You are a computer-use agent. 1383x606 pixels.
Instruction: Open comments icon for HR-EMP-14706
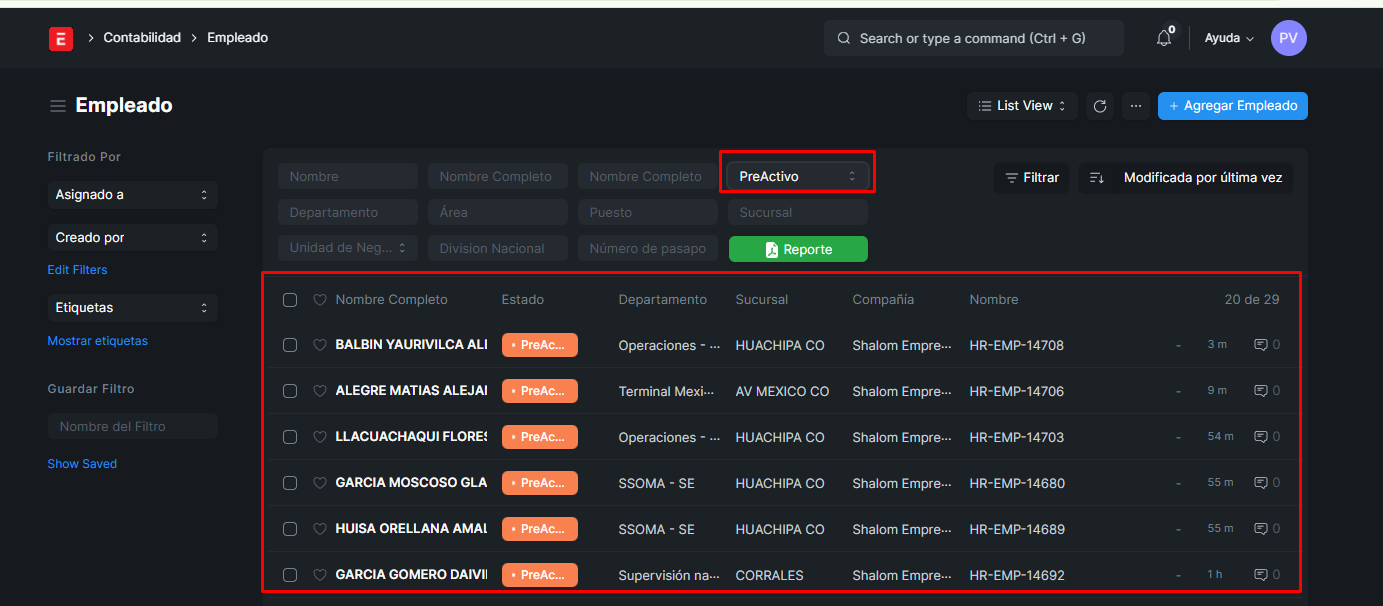(1261, 391)
